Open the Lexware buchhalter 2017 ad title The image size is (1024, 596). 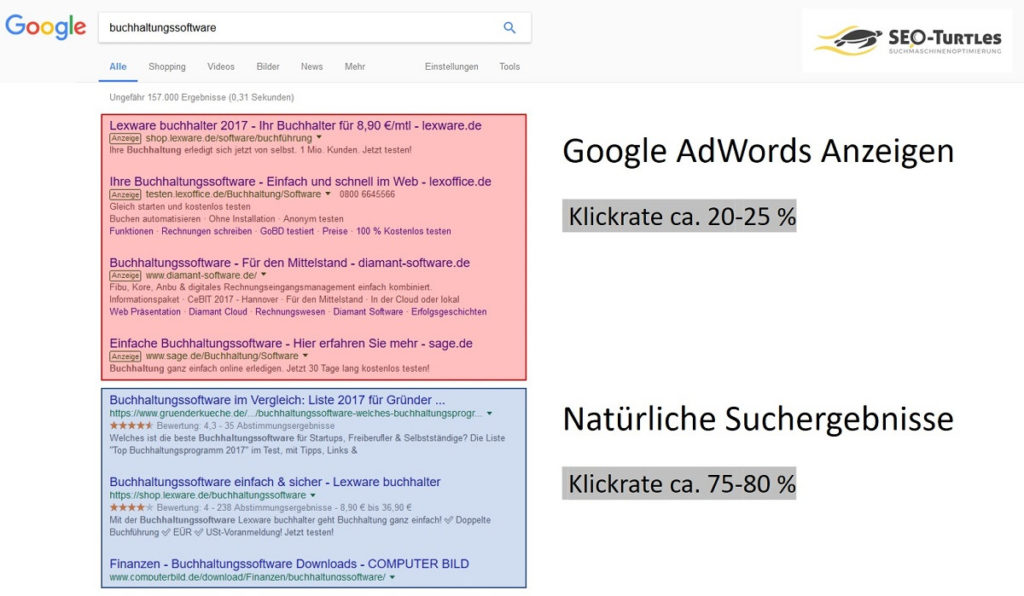point(295,125)
